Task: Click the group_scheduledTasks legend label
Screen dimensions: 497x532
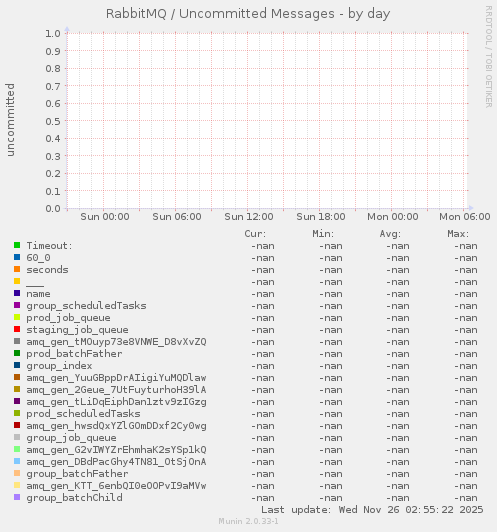Action: [87, 306]
